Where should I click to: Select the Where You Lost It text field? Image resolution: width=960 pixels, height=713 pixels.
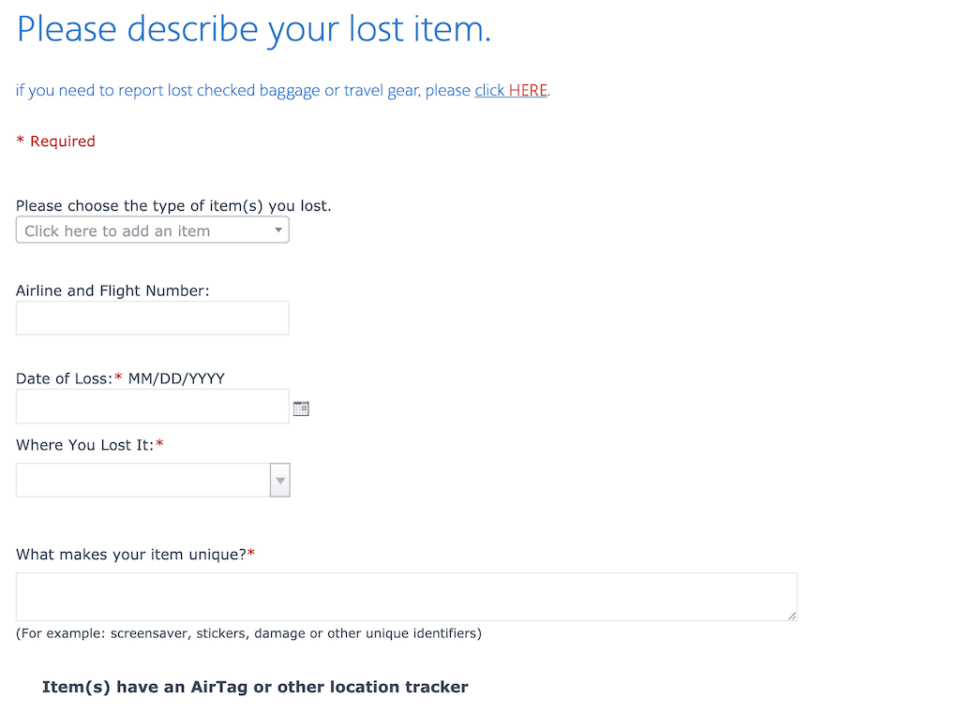coord(140,480)
